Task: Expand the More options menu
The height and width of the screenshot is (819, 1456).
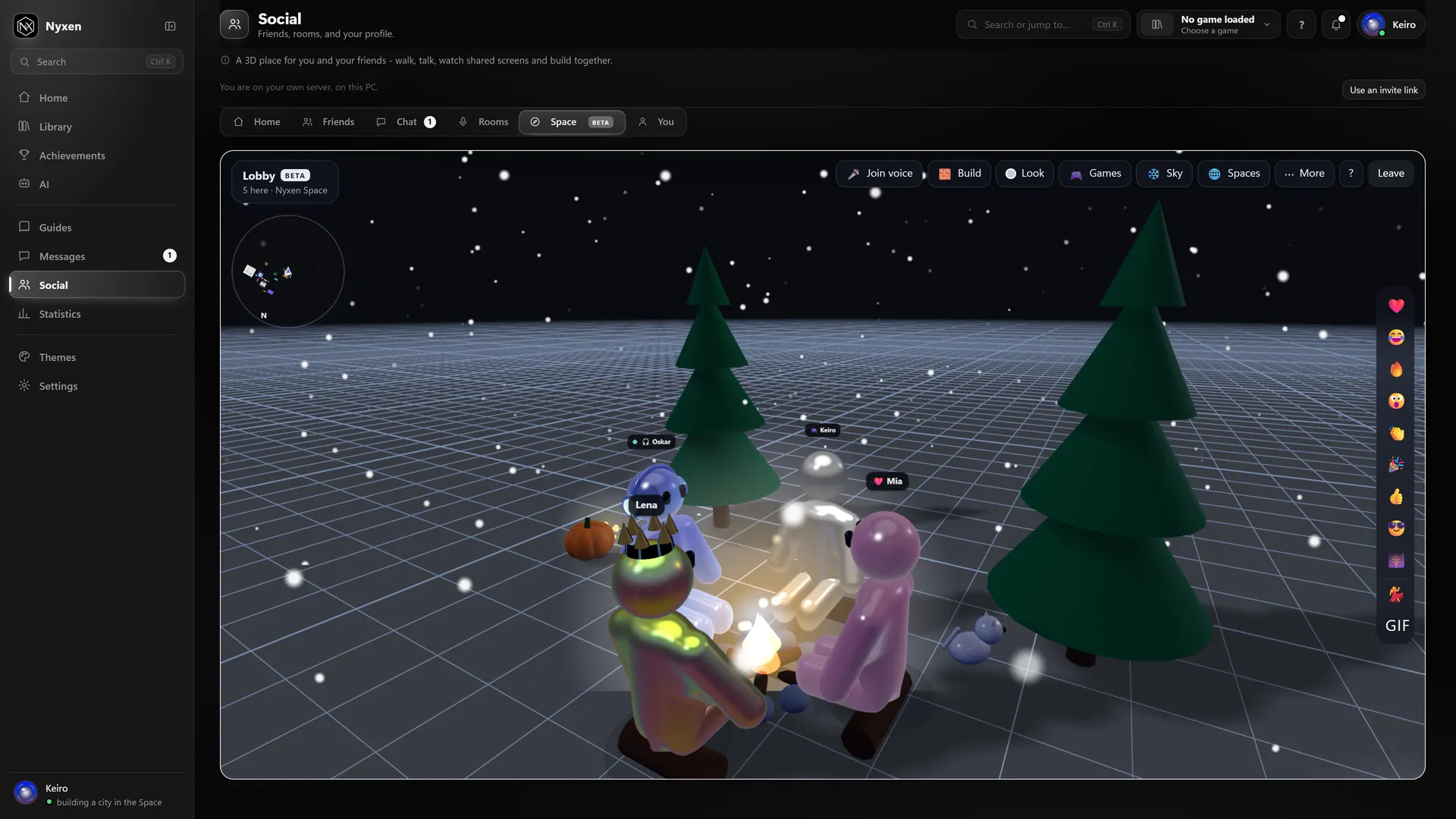Action: 1304,174
